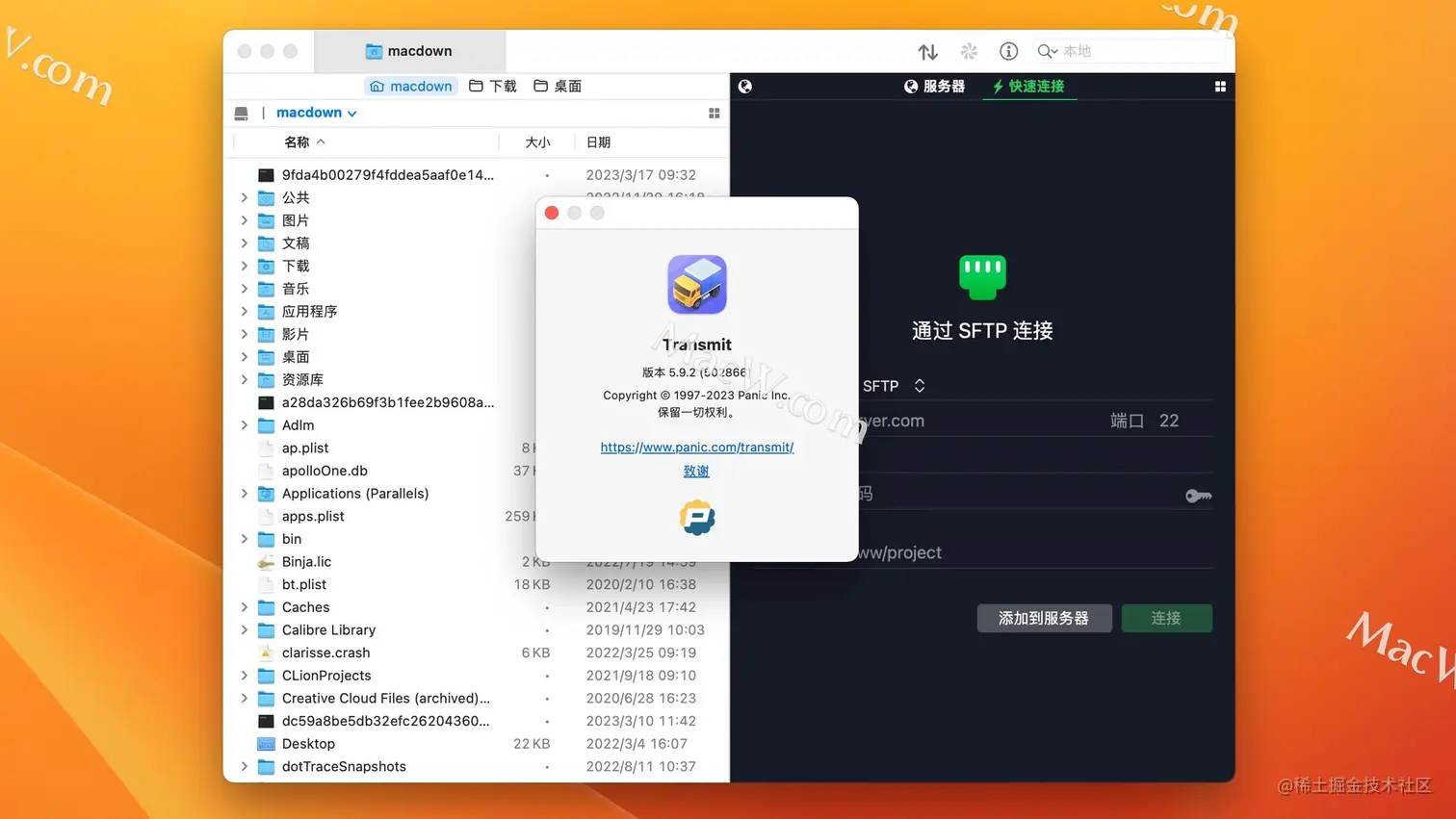The width and height of the screenshot is (1456, 819).
Task: Expand the 影片 folder
Action: point(245,334)
